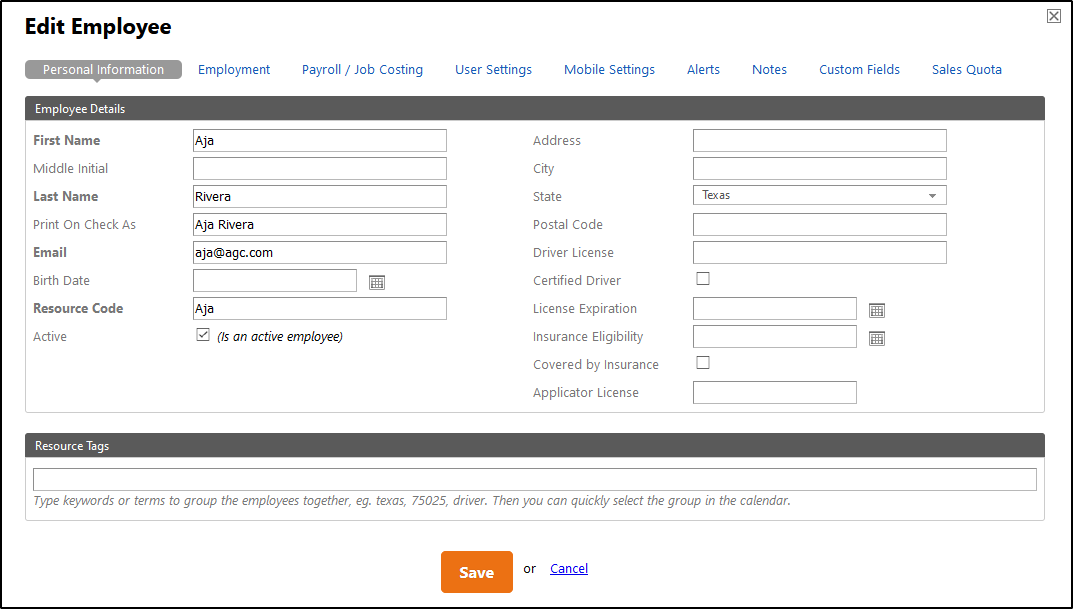
Task: Close the Edit Employee dialog
Action: pyautogui.click(x=1054, y=16)
